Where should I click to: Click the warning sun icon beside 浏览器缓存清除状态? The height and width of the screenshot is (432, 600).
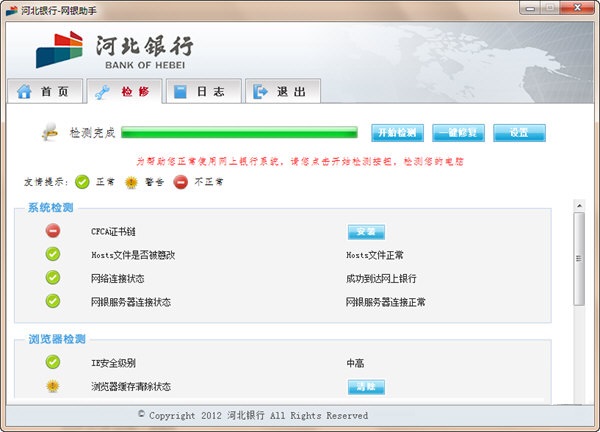[x=53, y=386]
